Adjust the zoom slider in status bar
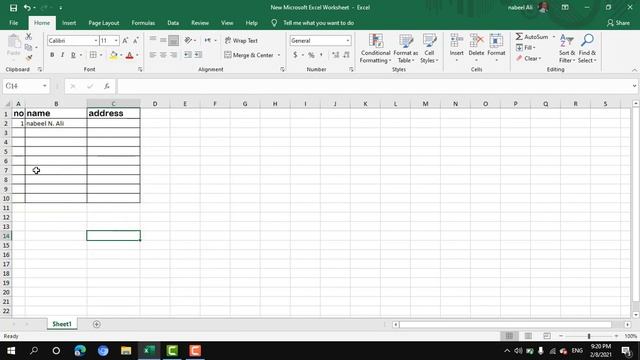Viewport: 640px width, 360px height. (589, 336)
